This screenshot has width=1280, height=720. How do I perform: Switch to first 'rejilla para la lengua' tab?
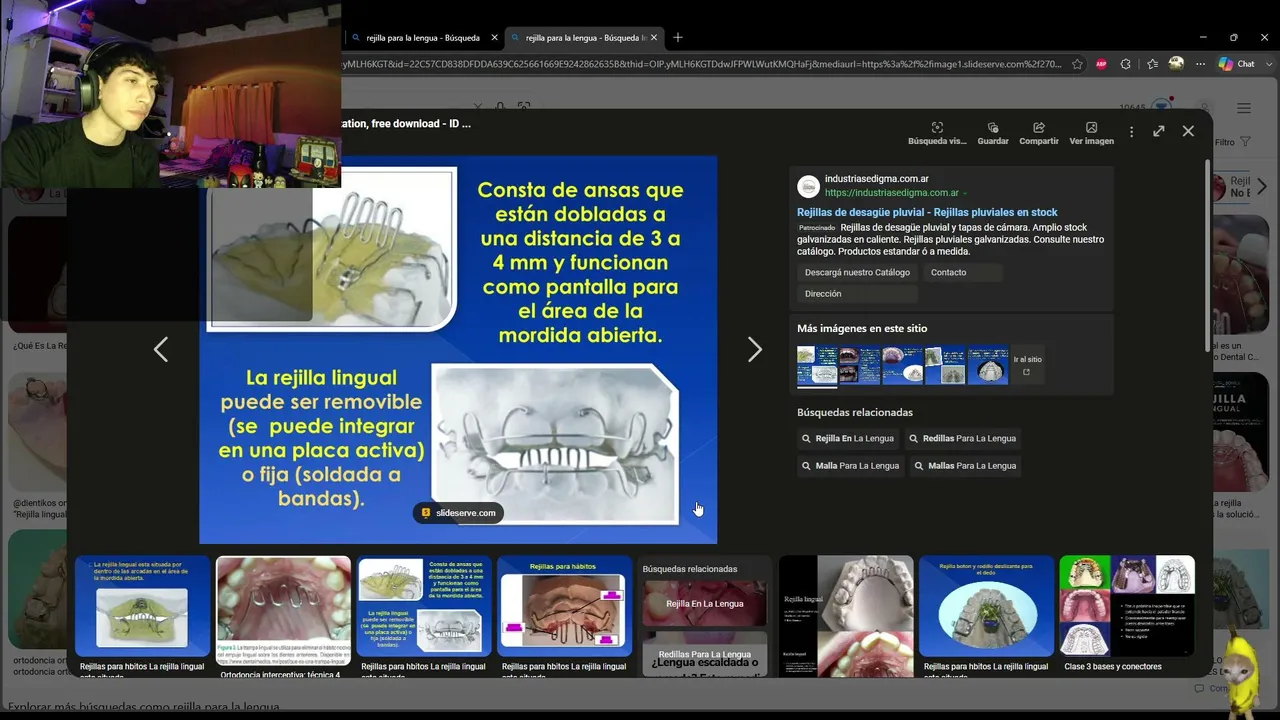coord(423,38)
